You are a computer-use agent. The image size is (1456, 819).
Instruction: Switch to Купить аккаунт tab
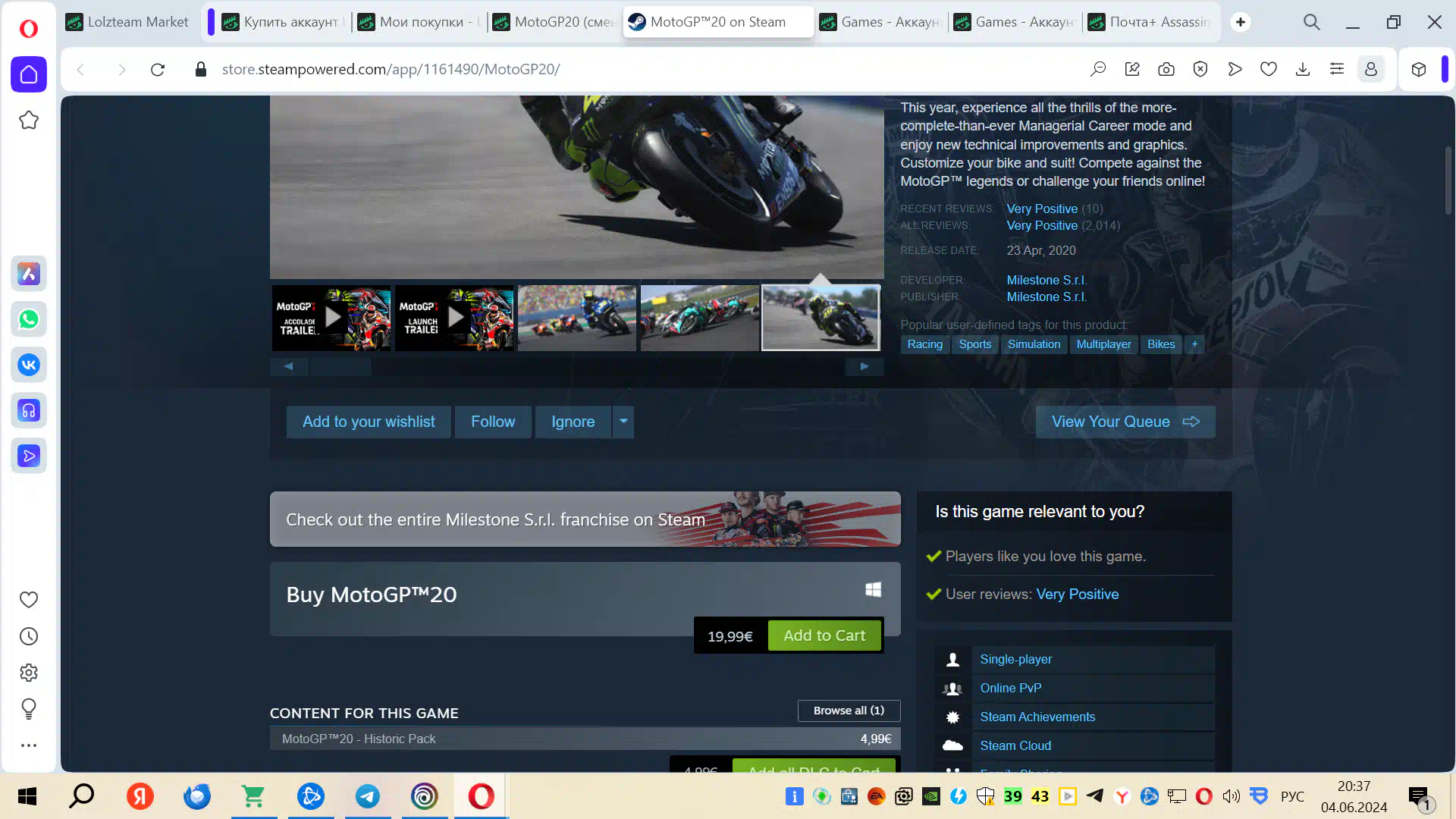pyautogui.click(x=283, y=22)
